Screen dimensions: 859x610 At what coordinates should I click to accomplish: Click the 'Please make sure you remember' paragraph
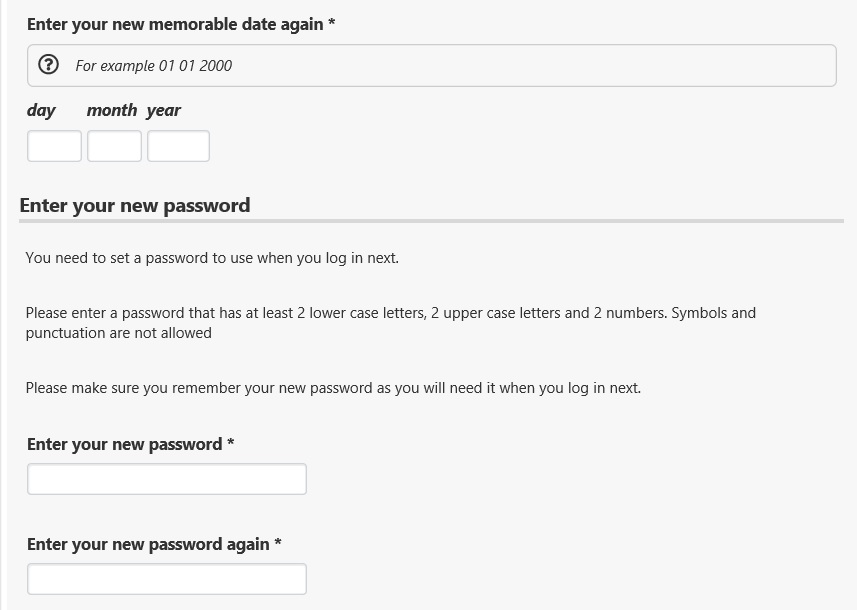coord(333,388)
